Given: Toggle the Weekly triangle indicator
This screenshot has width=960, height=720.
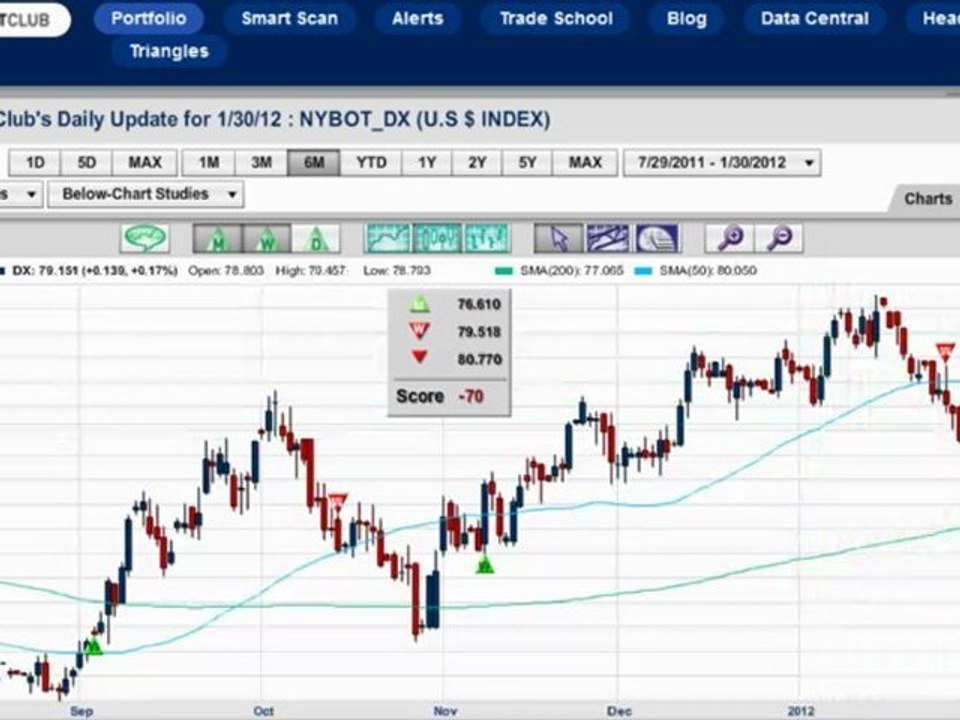Looking at the screenshot, I should [267, 238].
